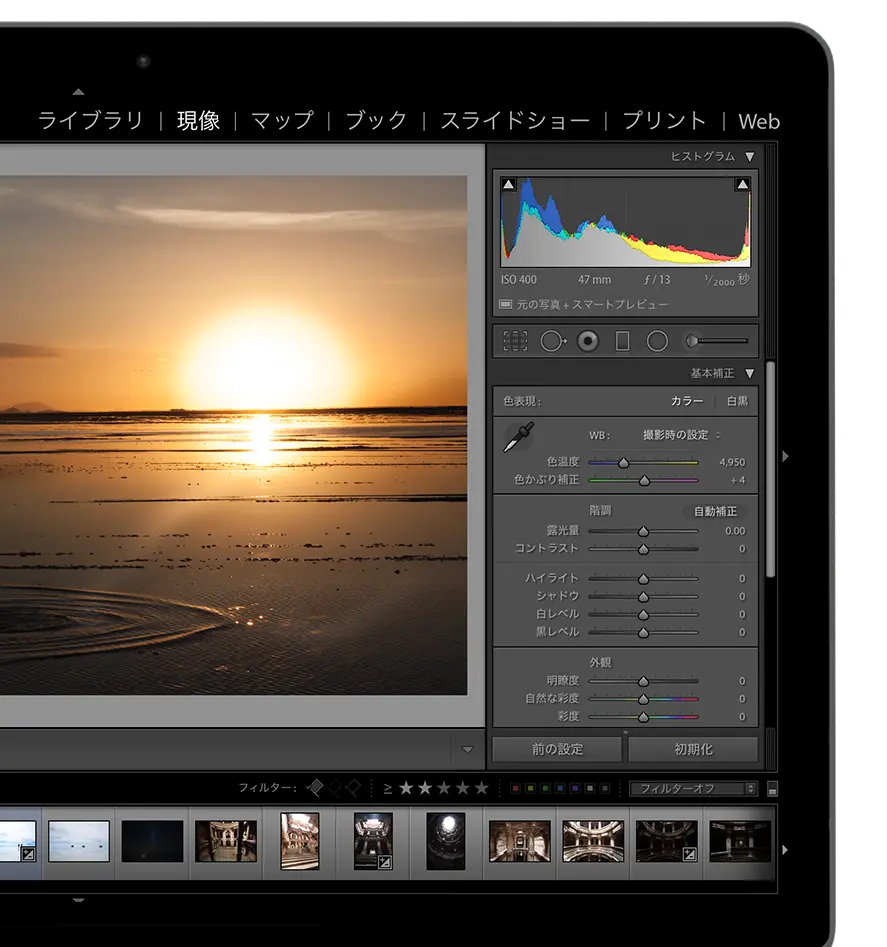Click the 色温度 value 4,950
The width and height of the screenshot is (887, 947).
[732, 462]
